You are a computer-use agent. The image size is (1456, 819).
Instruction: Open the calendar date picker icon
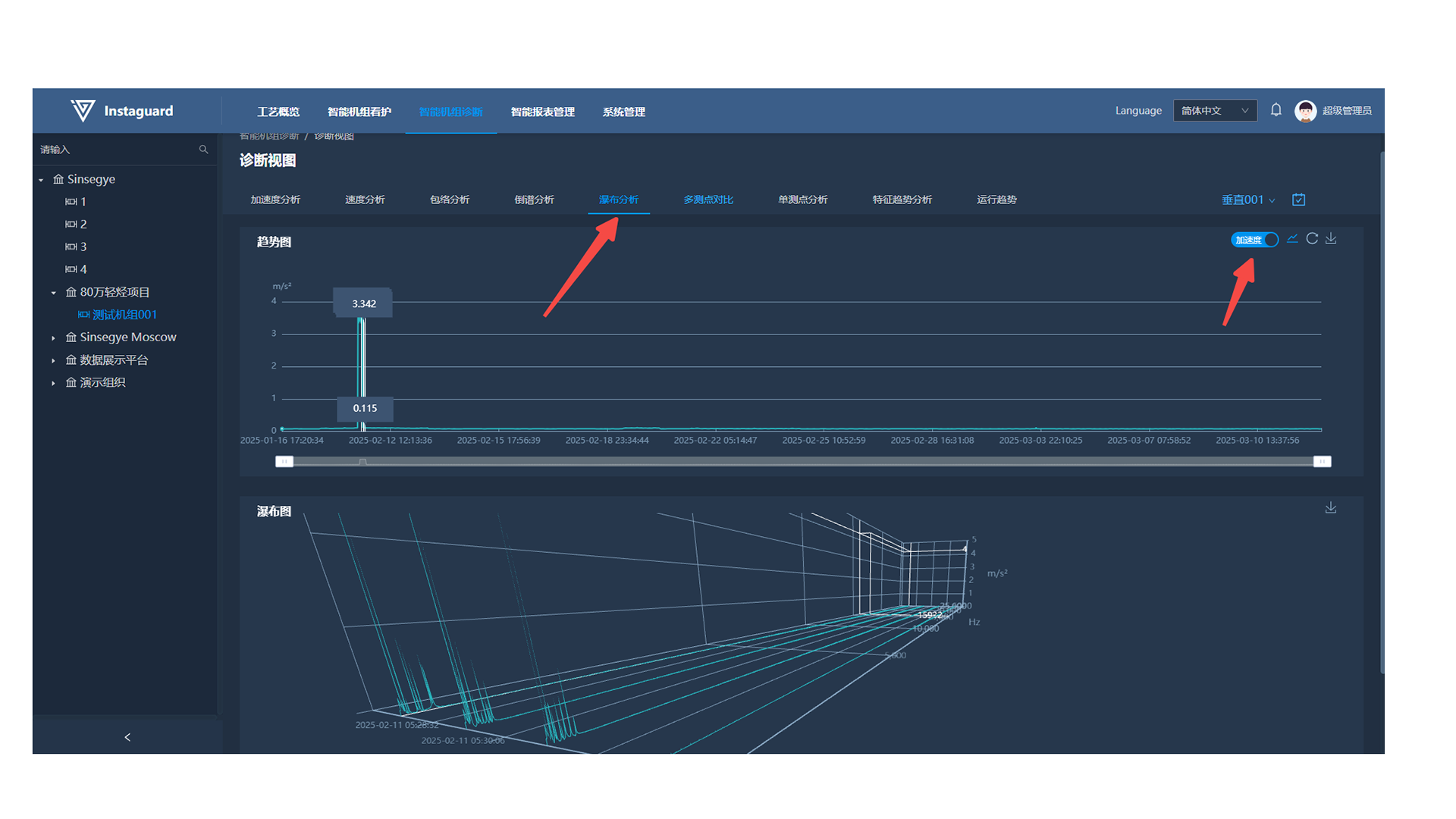coord(1298,199)
